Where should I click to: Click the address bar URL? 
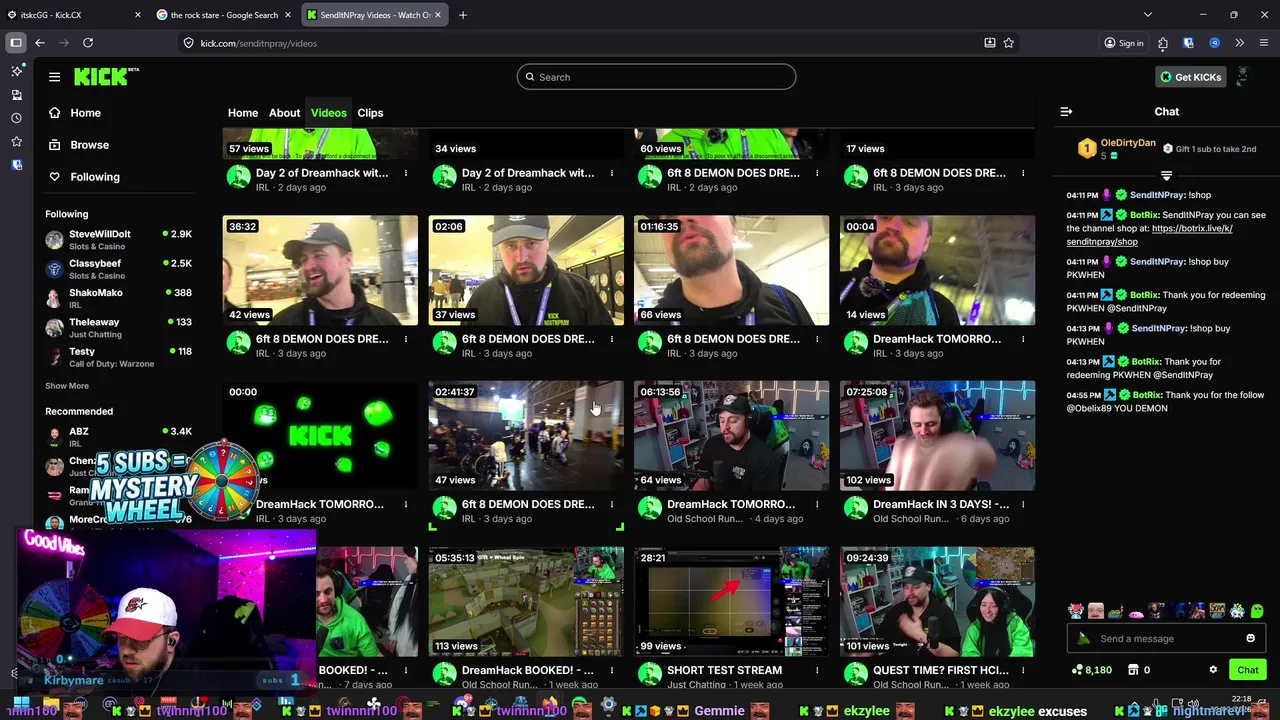[x=258, y=43]
